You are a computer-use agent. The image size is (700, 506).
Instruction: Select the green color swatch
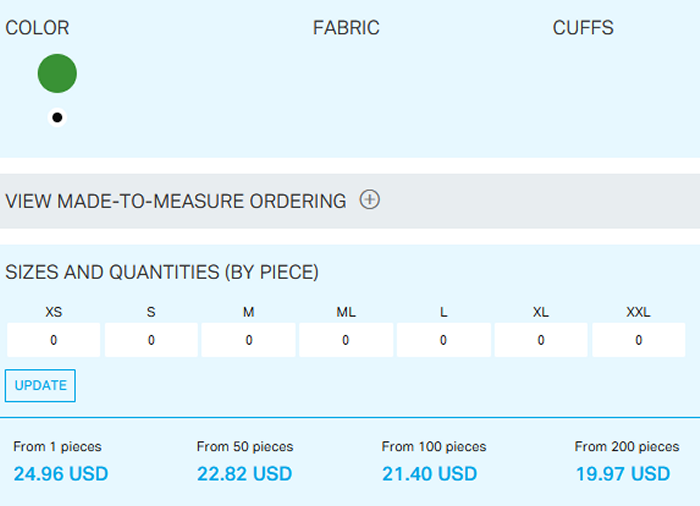pos(57,74)
